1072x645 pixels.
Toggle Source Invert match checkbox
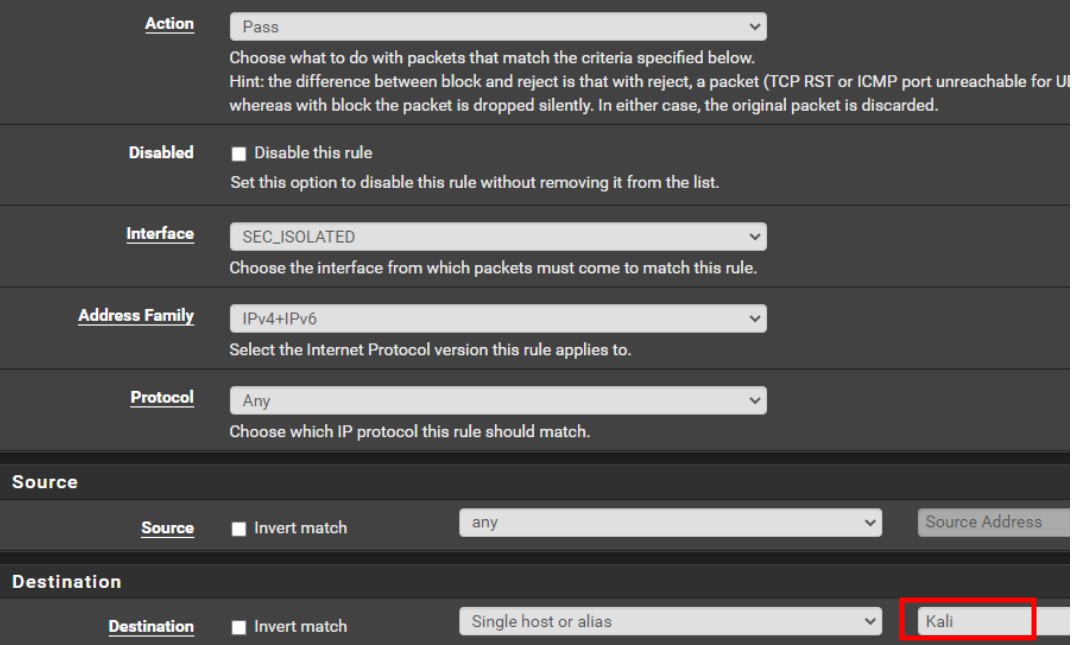pos(239,529)
